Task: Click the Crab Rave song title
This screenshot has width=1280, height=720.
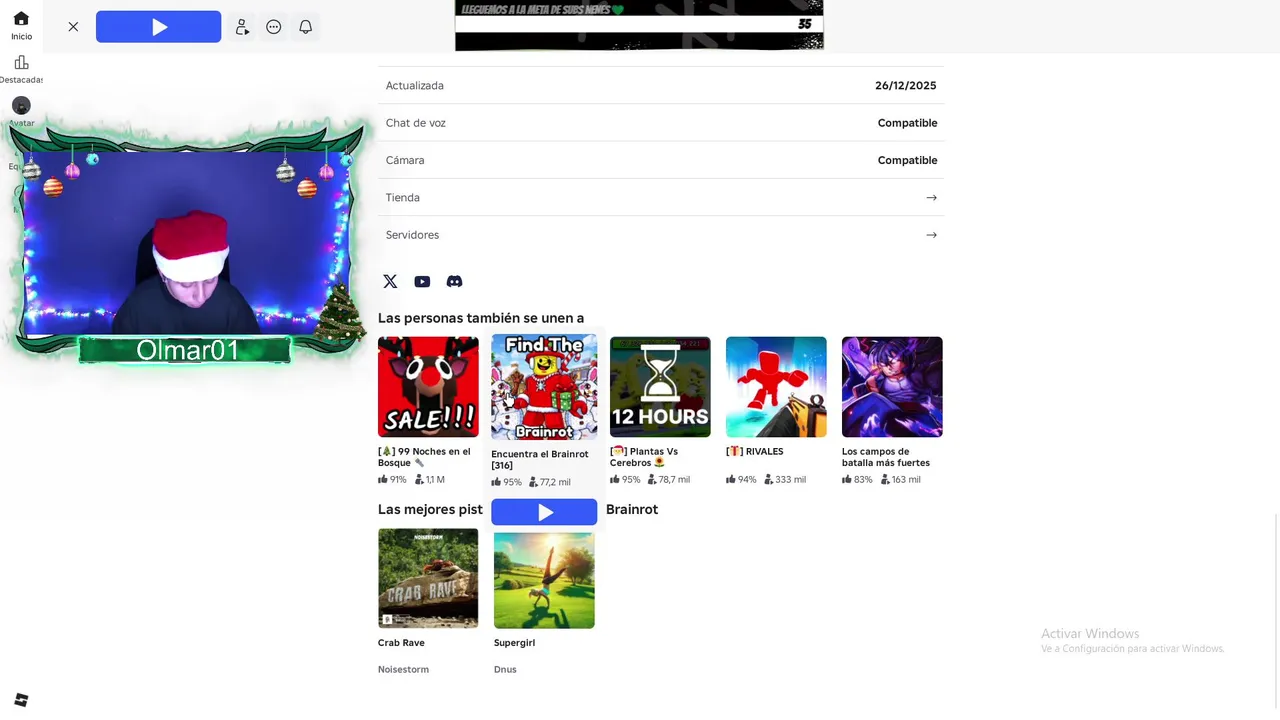Action: coord(401,643)
